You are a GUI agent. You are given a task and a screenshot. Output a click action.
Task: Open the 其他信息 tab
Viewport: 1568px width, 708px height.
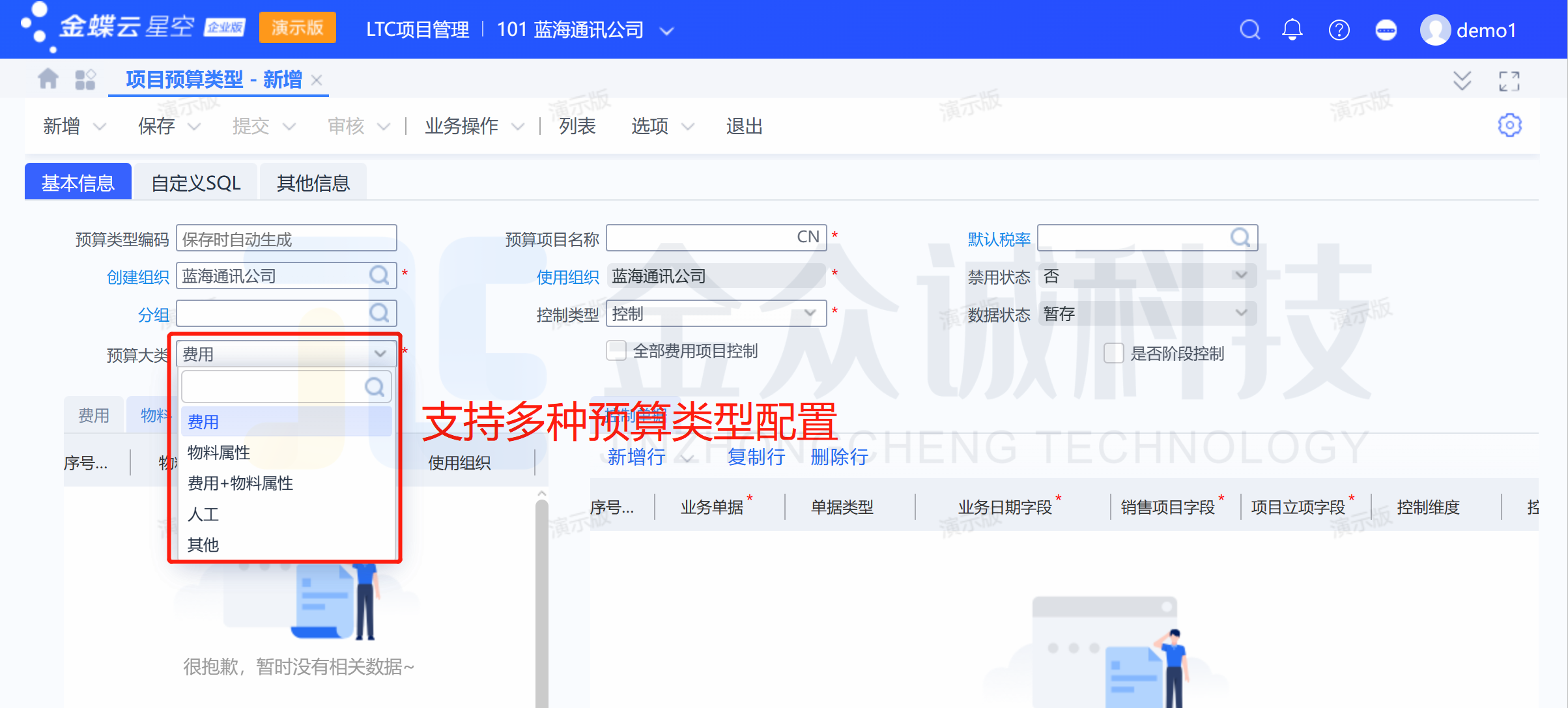(313, 183)
